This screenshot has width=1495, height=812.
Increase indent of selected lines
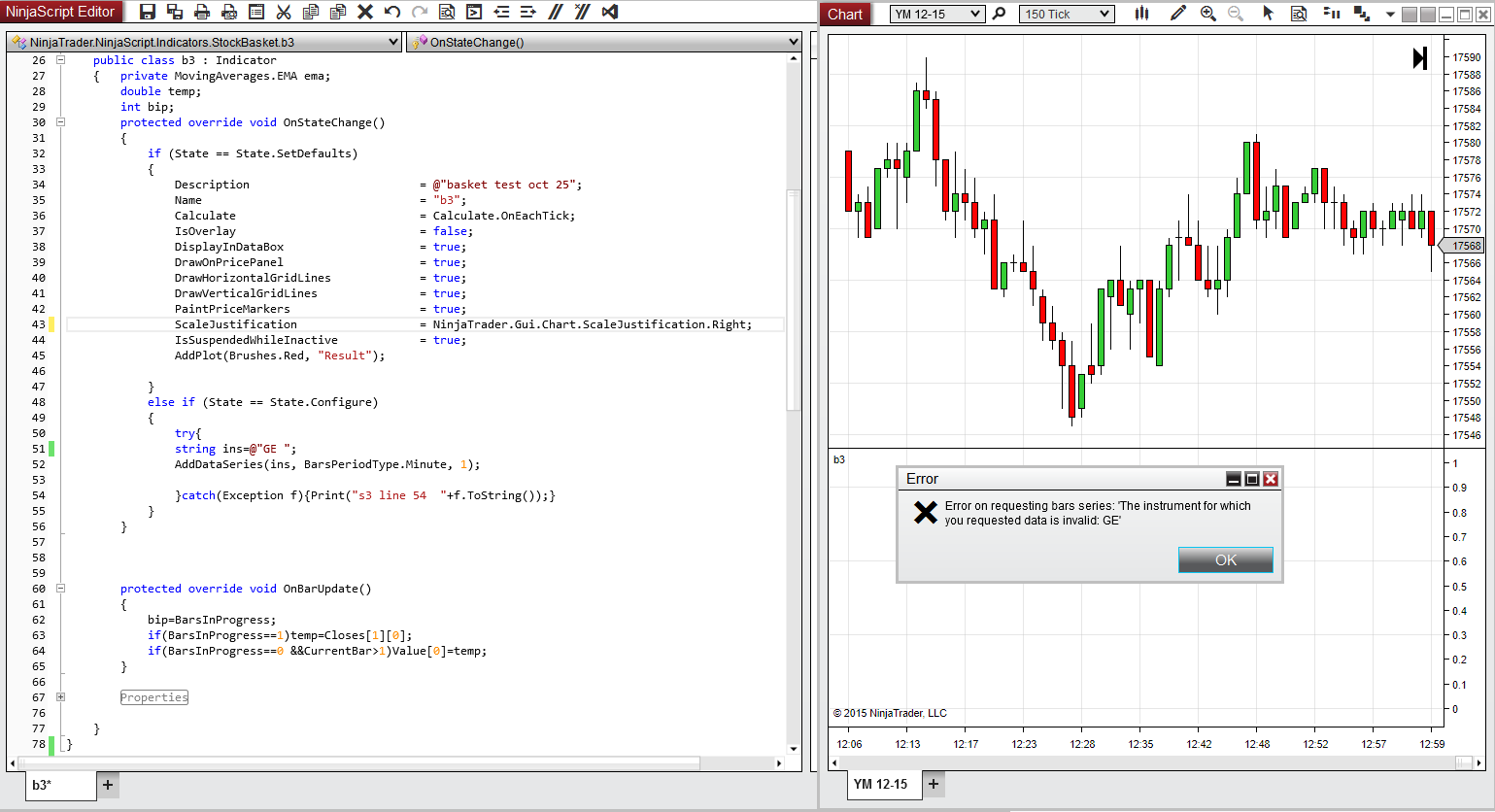pyautogui.click(x=528, y=12)
